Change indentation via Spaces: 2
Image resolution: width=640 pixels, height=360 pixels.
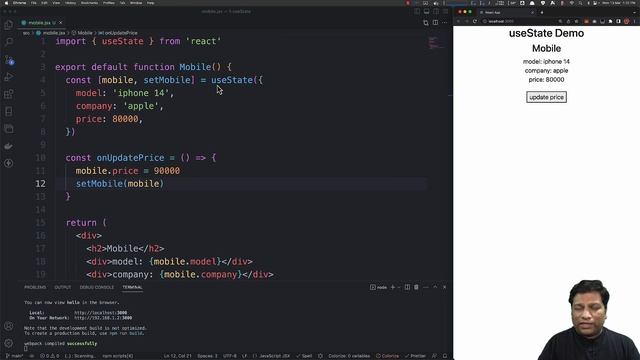tap(207, 356)
